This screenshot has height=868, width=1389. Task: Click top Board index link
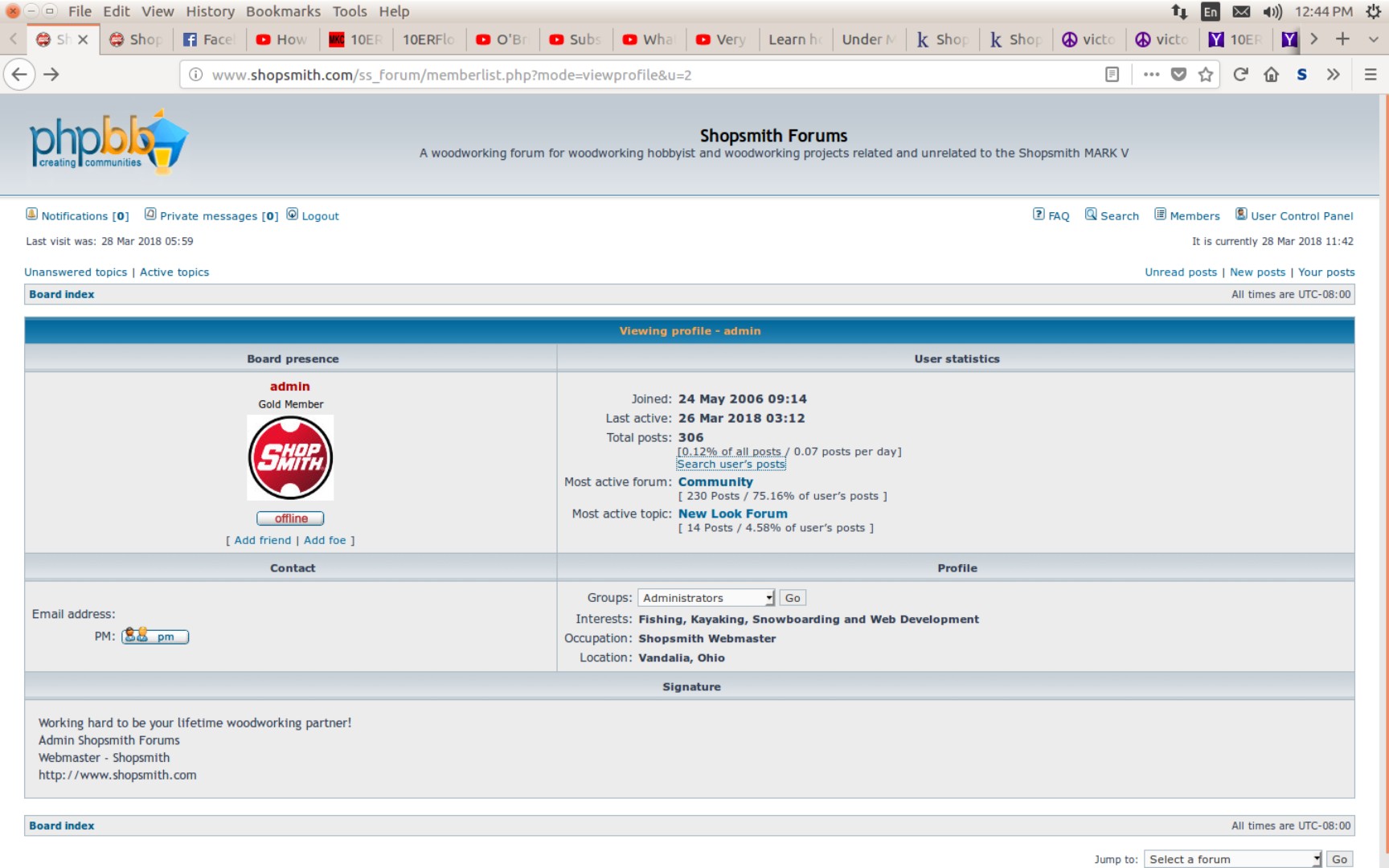coord(62,294)
